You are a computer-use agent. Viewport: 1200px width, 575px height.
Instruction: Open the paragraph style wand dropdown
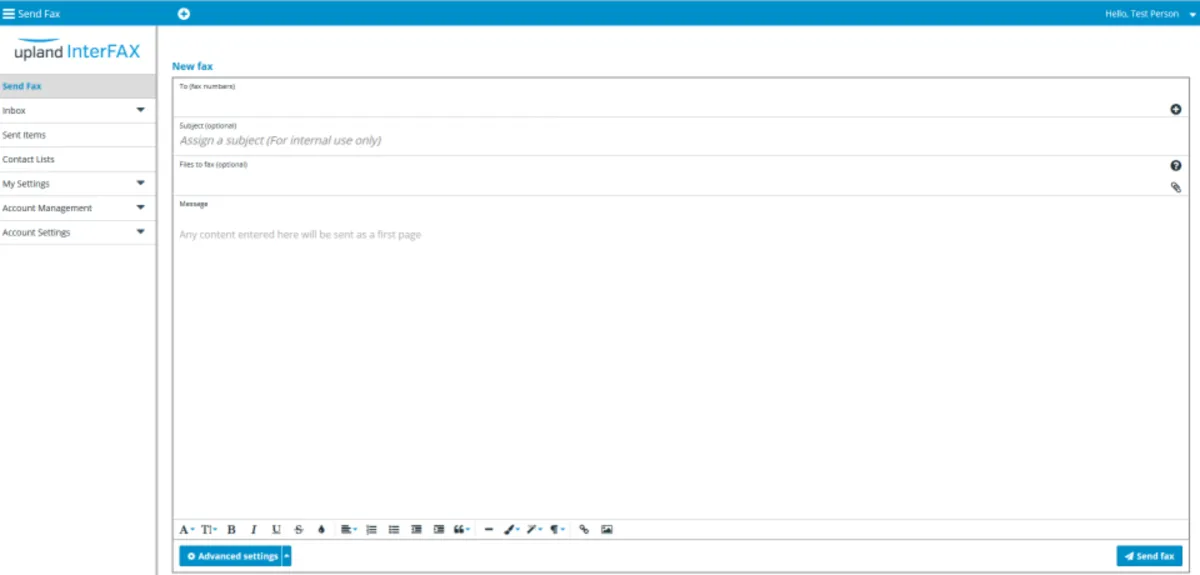click(x=535, y=529)
